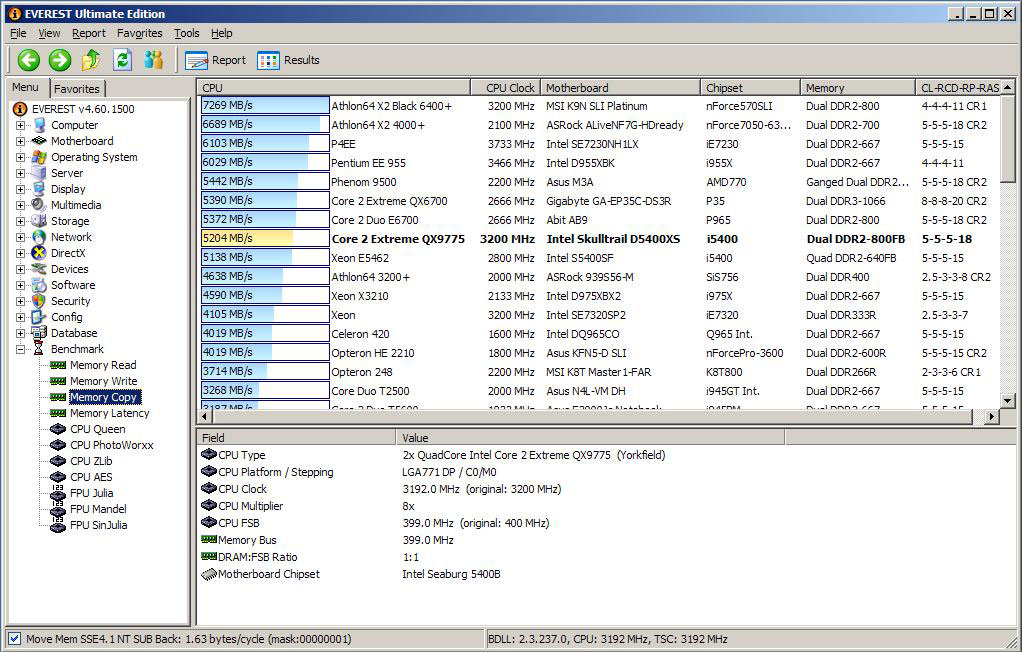Screen dimensions: 1022x652
Task: Open the Favorites menu
Action: [x=139, y=33]
